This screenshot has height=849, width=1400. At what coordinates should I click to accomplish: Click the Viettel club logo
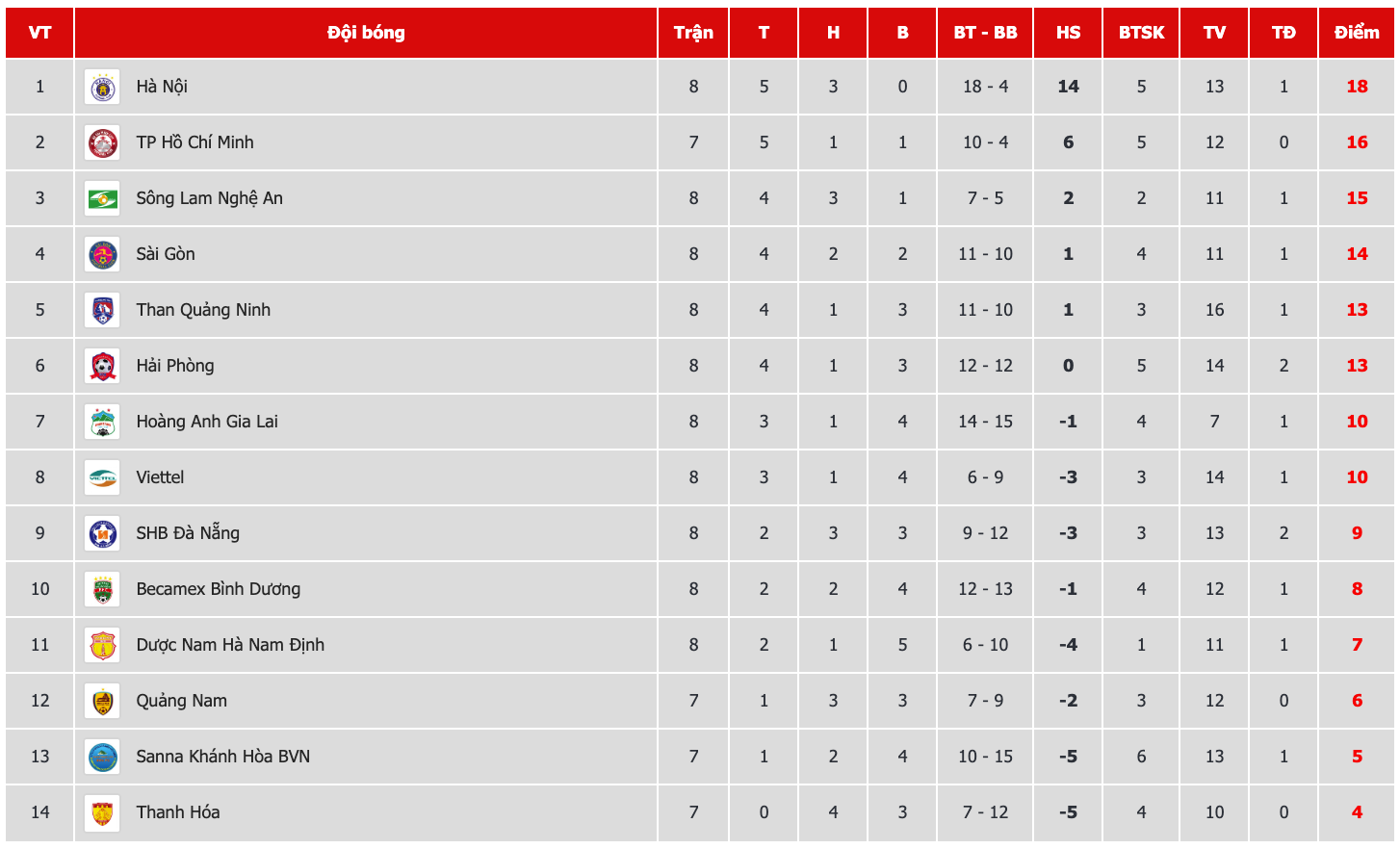pyautogui.click(x=102, y=478)
